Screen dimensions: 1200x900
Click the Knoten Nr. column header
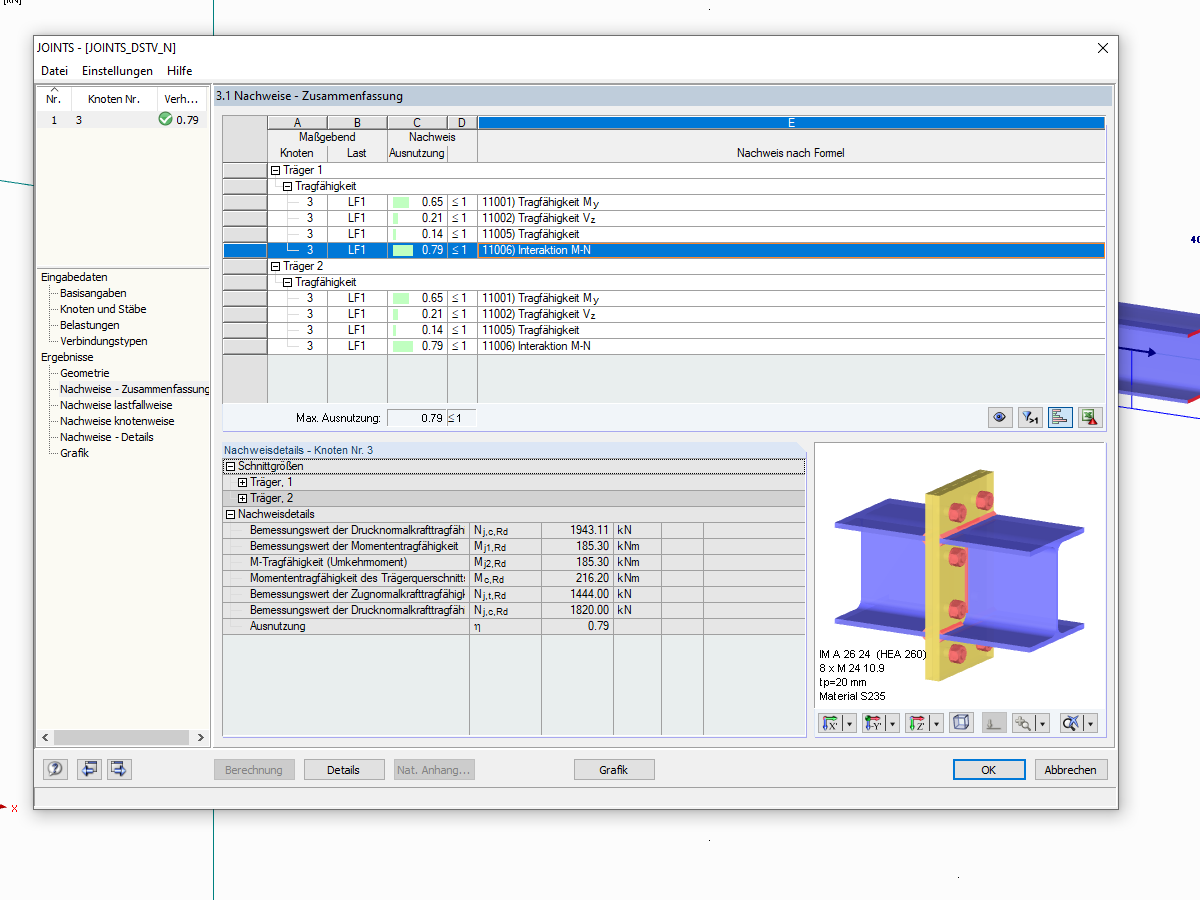(114, 98)
